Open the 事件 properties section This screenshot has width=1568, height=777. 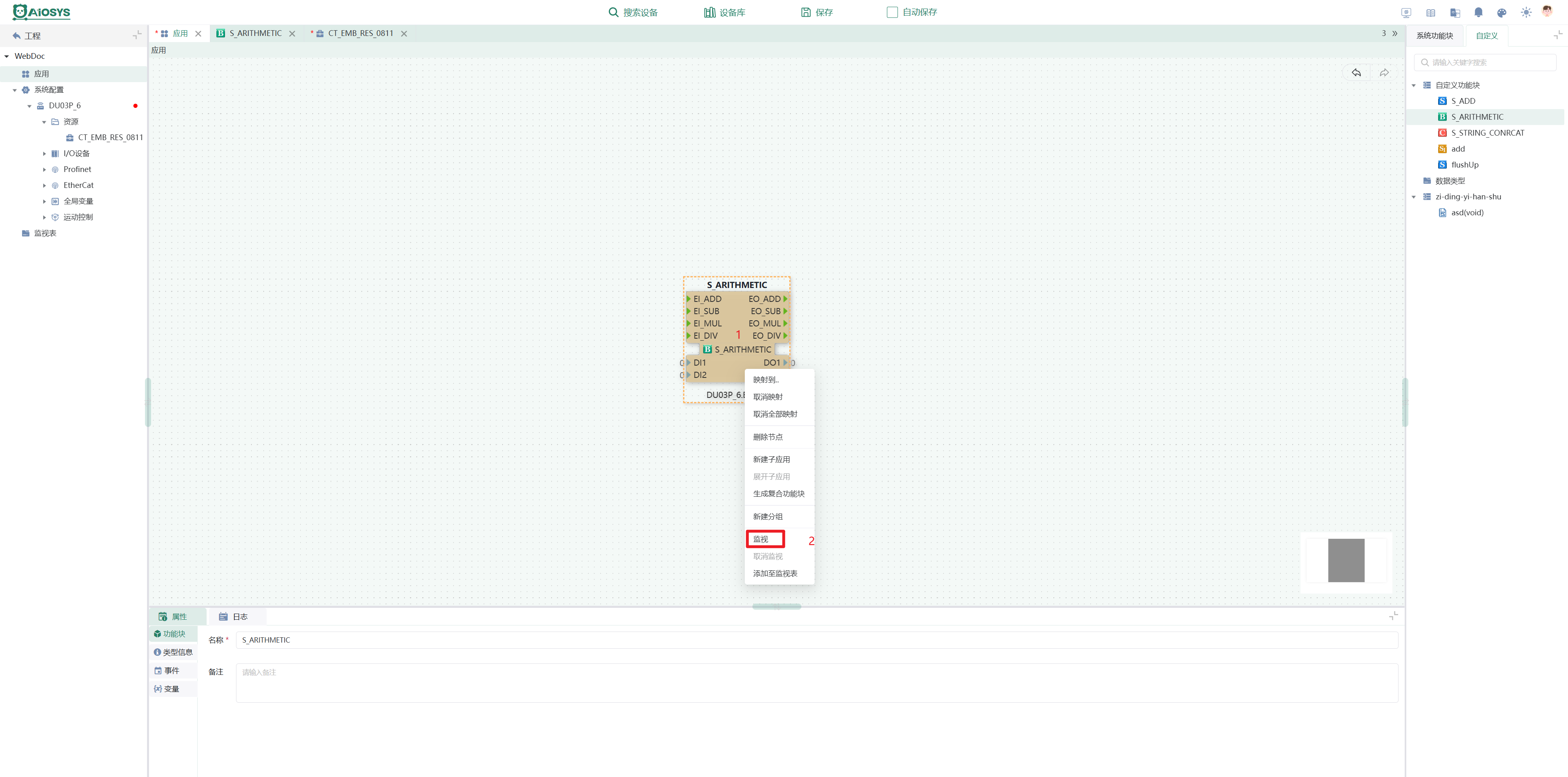tap(173, 670)
